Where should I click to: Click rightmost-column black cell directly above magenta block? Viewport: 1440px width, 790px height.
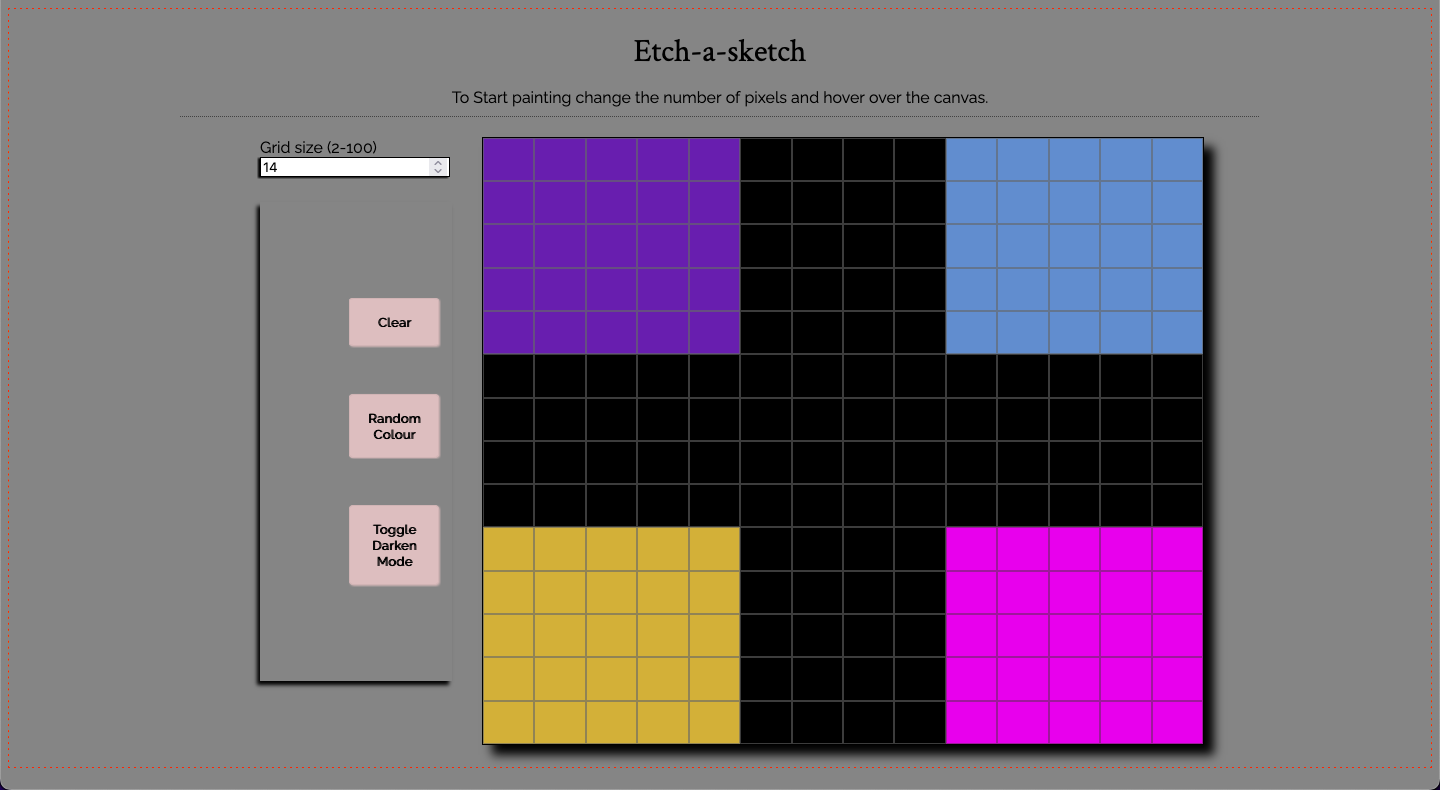click(1177, 505)
